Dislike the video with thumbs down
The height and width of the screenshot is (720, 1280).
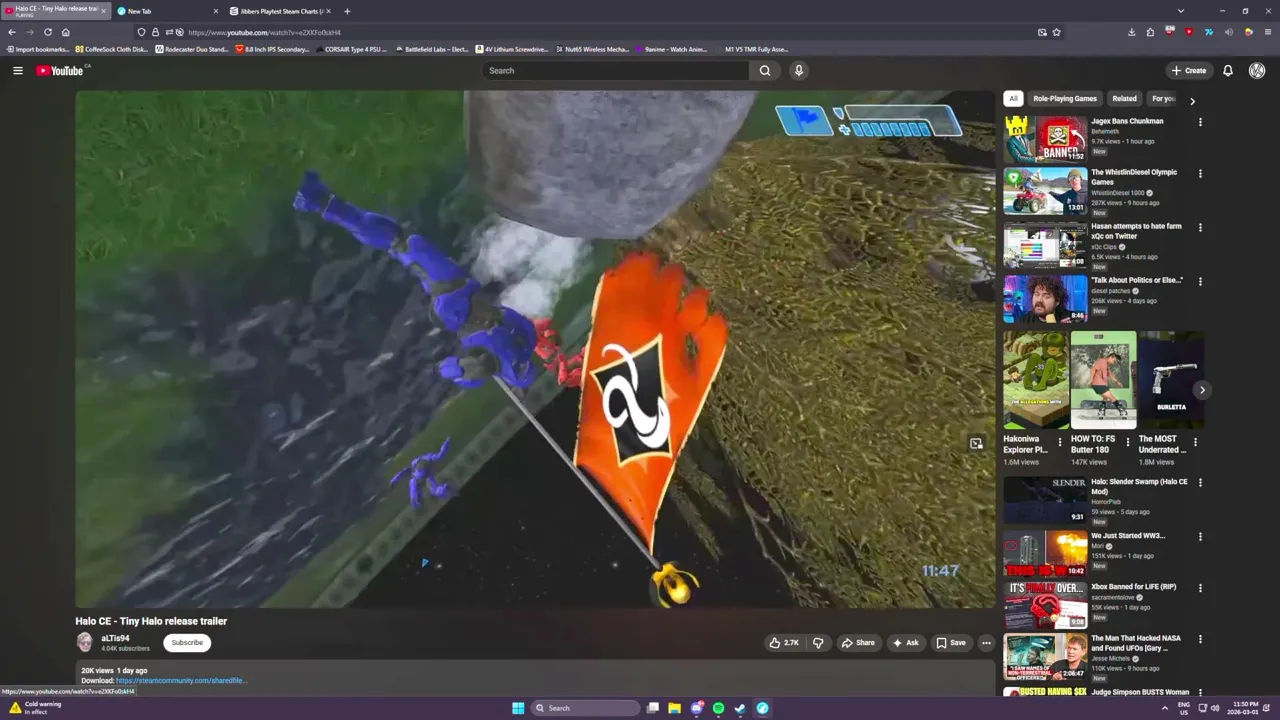point(818,643)
